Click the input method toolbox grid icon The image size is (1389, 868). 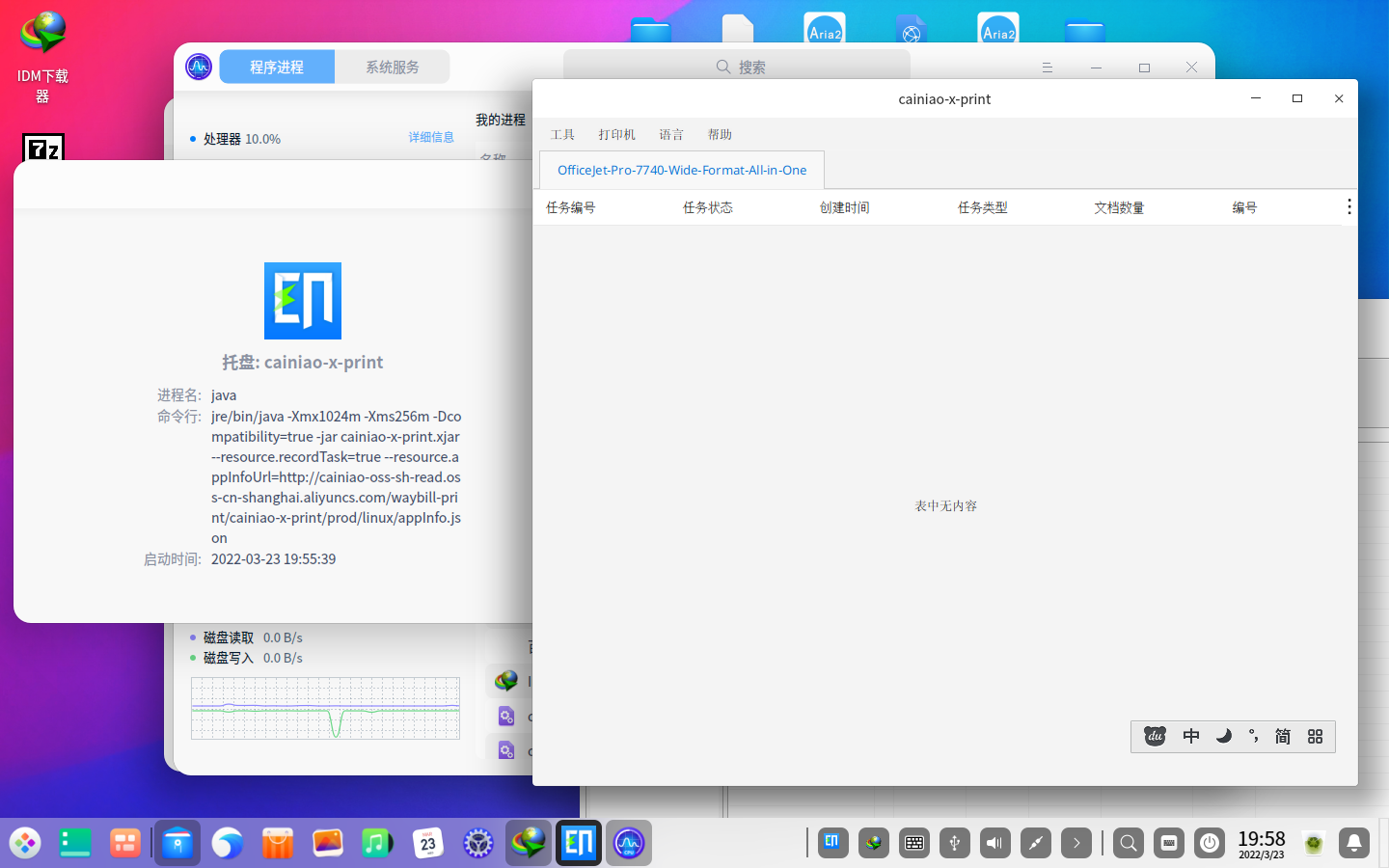coord(1315,737)
